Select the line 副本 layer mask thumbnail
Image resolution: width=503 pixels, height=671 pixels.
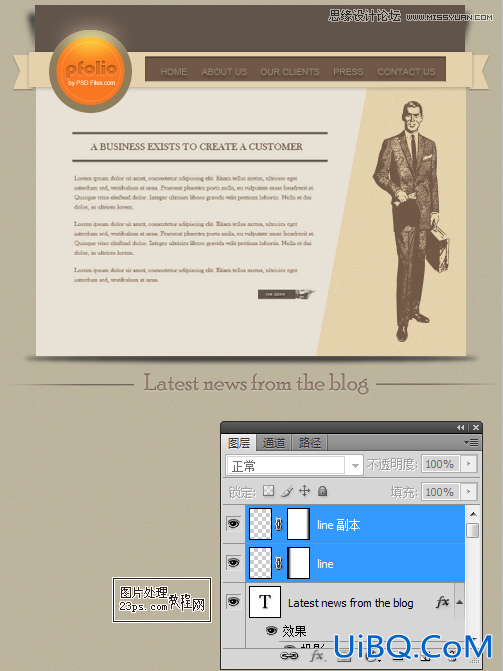tap(298, 524)
